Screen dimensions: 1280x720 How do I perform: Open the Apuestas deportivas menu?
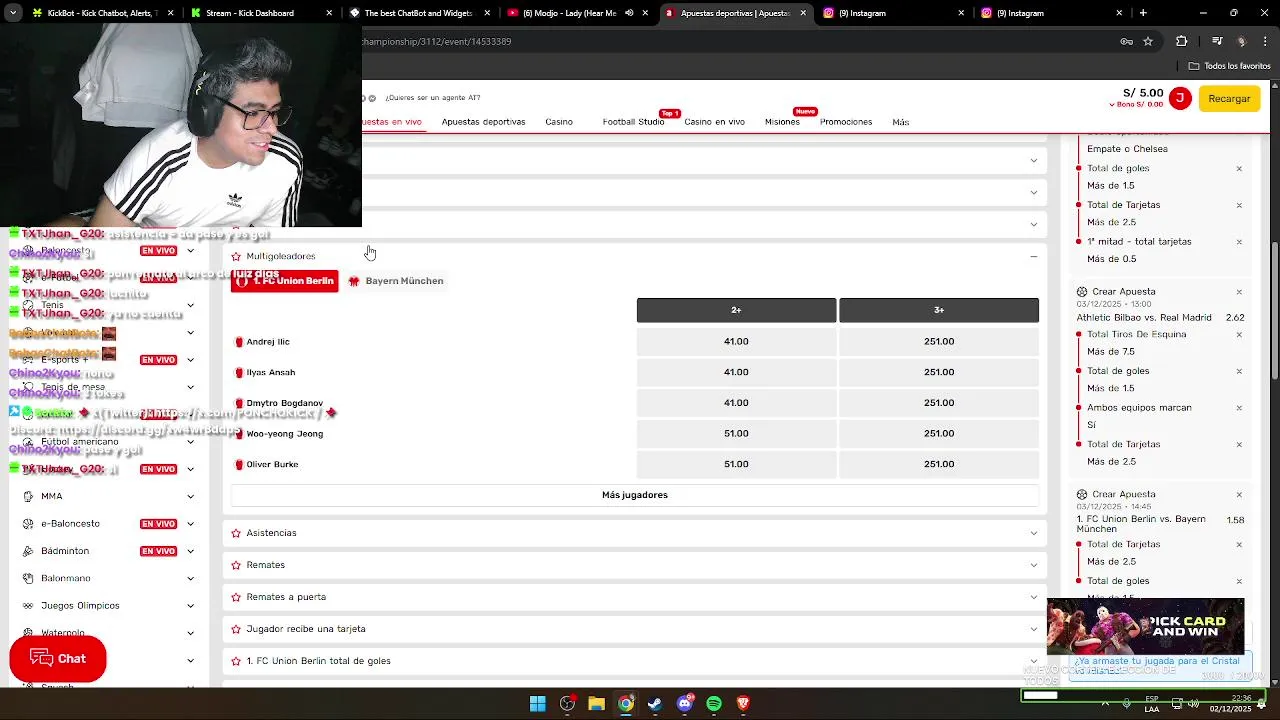[x=483, y=122]
